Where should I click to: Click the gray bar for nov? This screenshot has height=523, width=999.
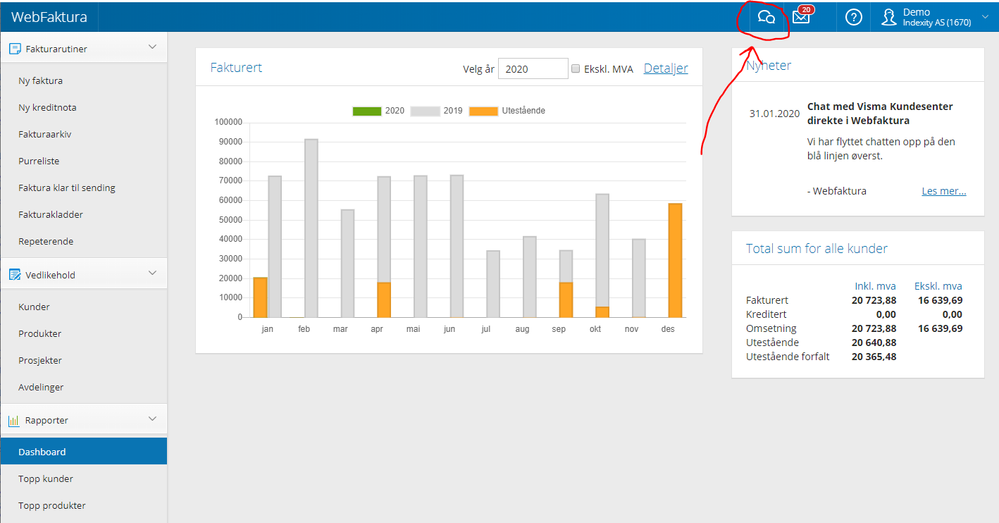638,278
